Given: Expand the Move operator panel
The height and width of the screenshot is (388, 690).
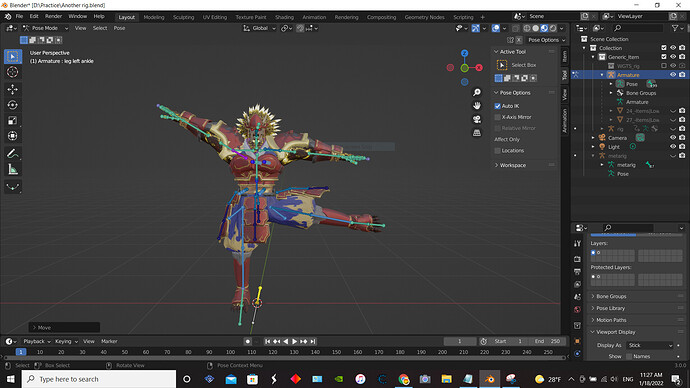Looking at the screenshot, I should click(64, 328).
